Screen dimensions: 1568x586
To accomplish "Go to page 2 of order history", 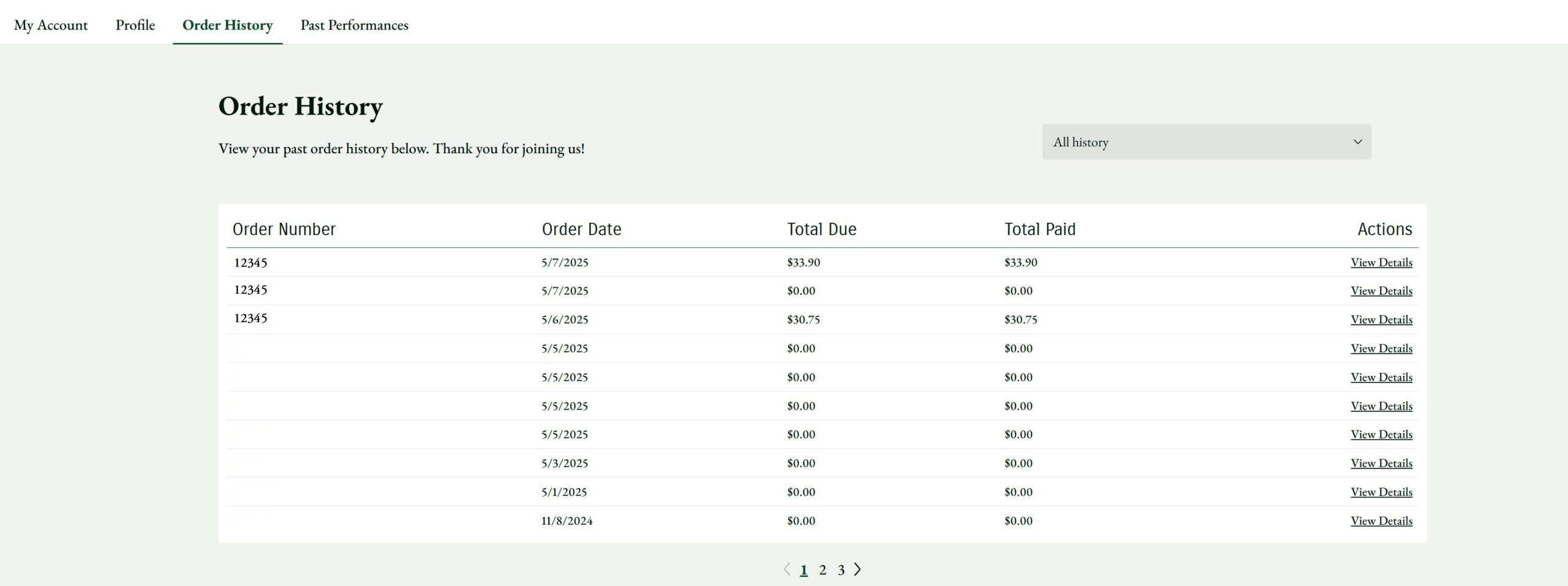I will 823,570.
